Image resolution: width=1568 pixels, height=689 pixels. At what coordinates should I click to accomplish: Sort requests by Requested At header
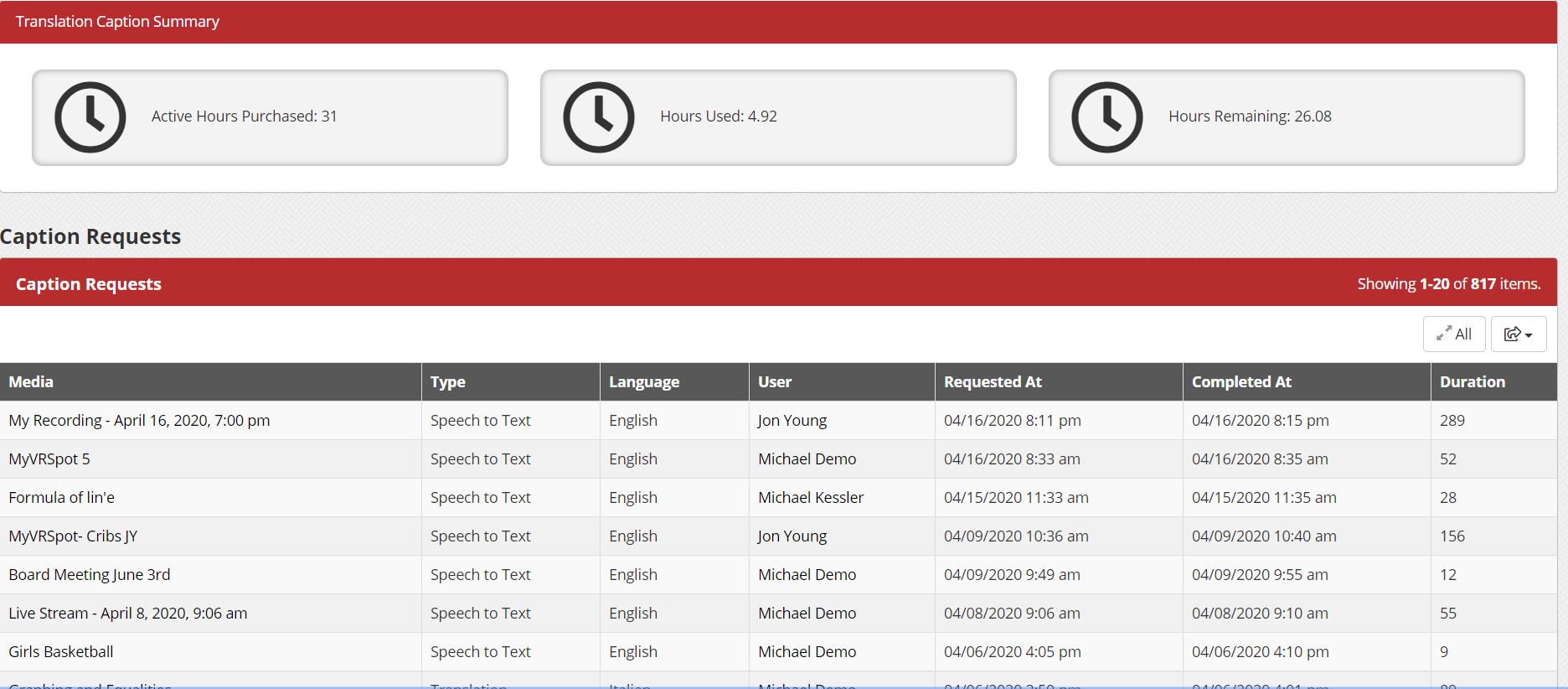(x=993, y=382)
